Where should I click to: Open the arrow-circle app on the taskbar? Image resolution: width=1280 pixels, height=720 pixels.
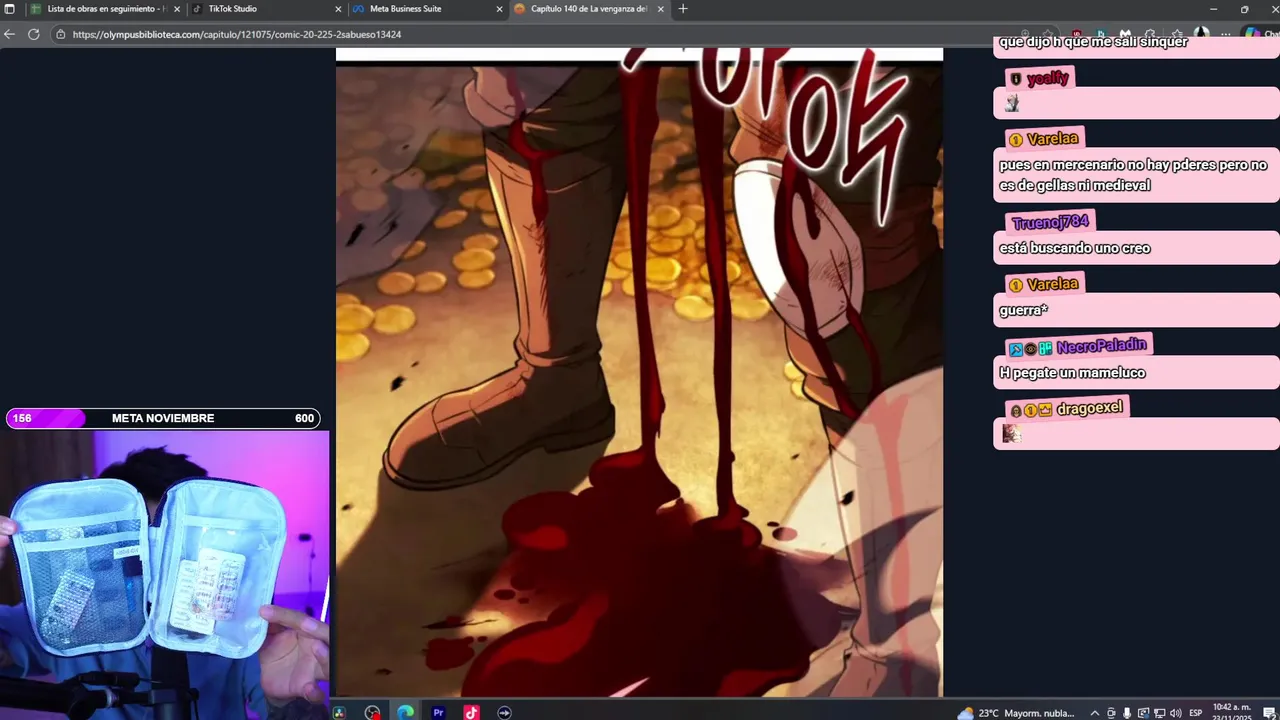point(504,712)
